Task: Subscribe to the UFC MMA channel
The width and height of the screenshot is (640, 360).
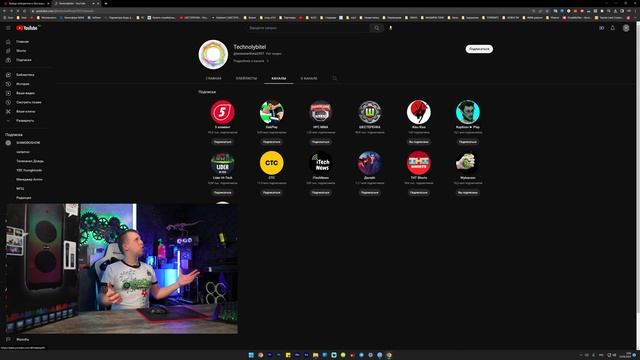Action: tap(320, 142)
